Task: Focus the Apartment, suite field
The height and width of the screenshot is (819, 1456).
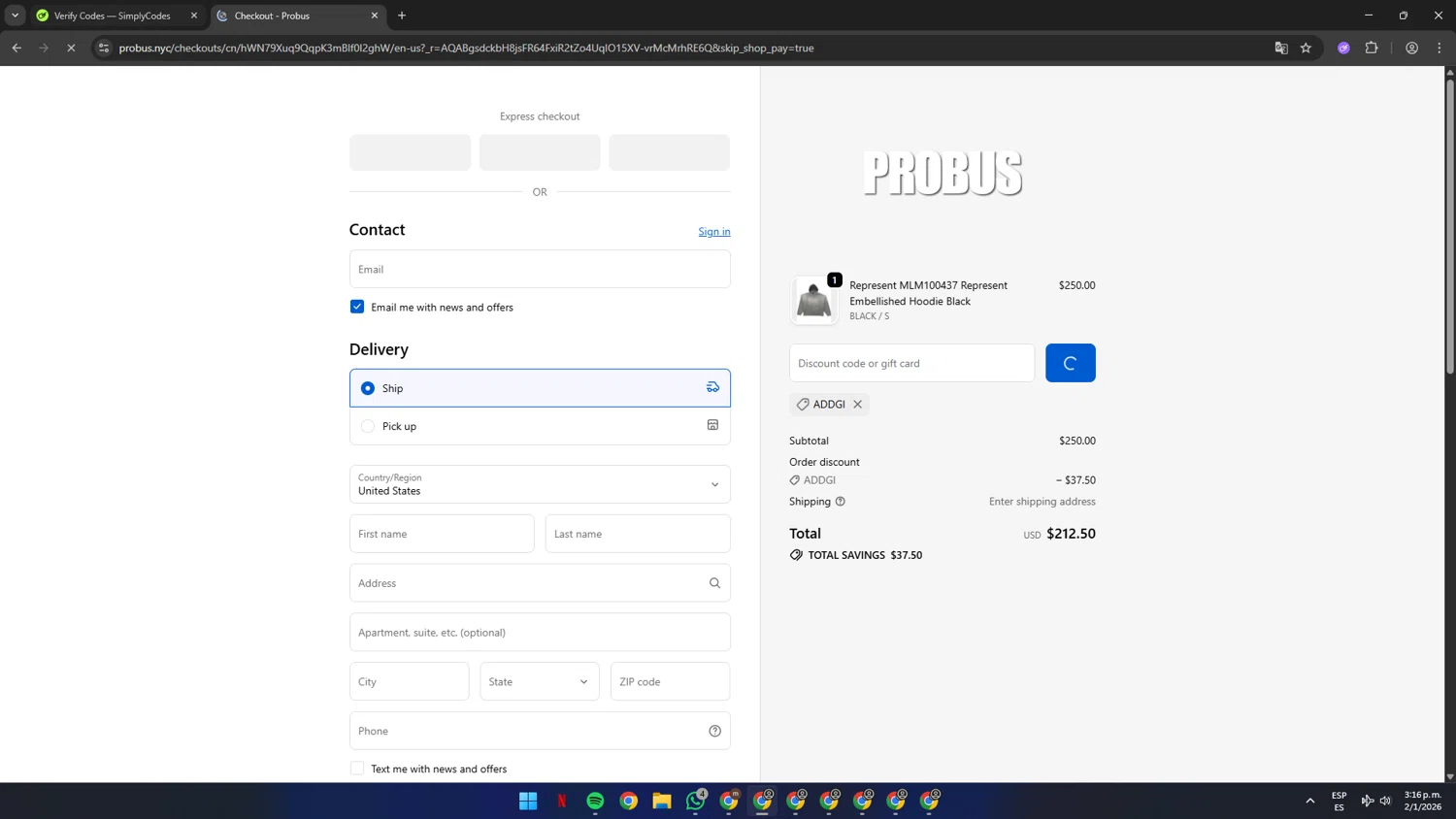Action: coord(540,632)
